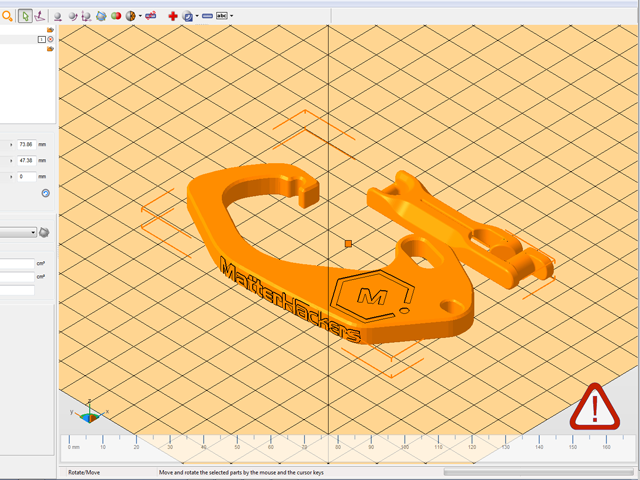Click the grey polyhedron icon beside combo box
Image resolution: width=640 pixels, height=480 pixels.
[x=44, y=233]
